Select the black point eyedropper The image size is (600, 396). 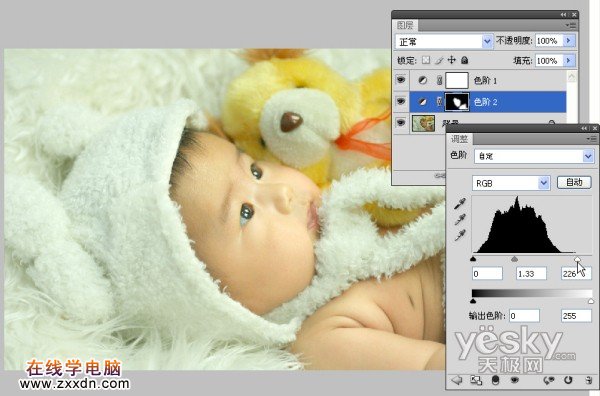pyautogui.click(x=460, y=204)
